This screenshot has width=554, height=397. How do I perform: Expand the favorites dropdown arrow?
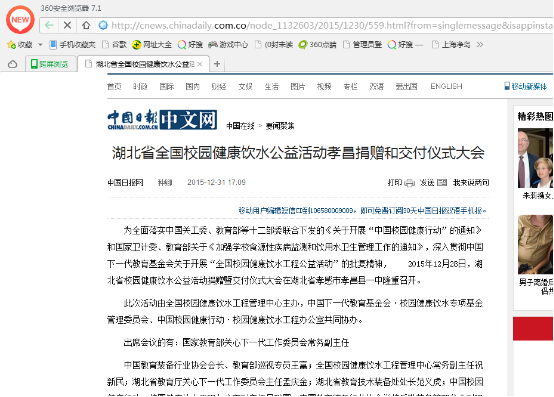[40, 45]
